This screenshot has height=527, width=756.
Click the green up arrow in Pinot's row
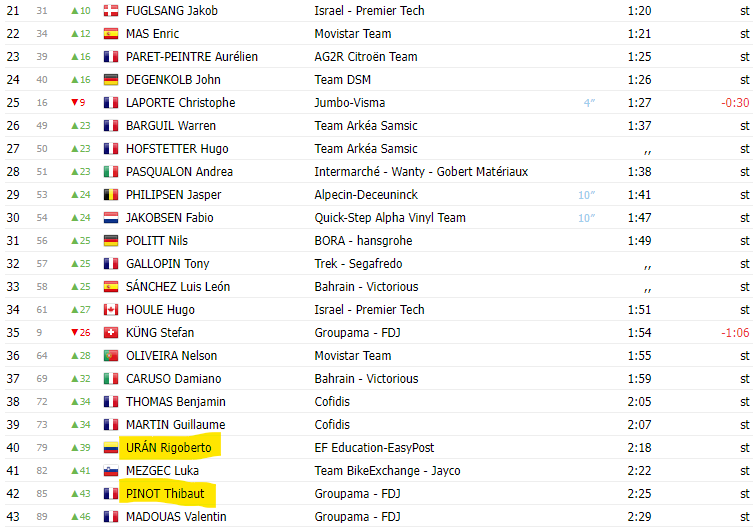click(74, 494)
